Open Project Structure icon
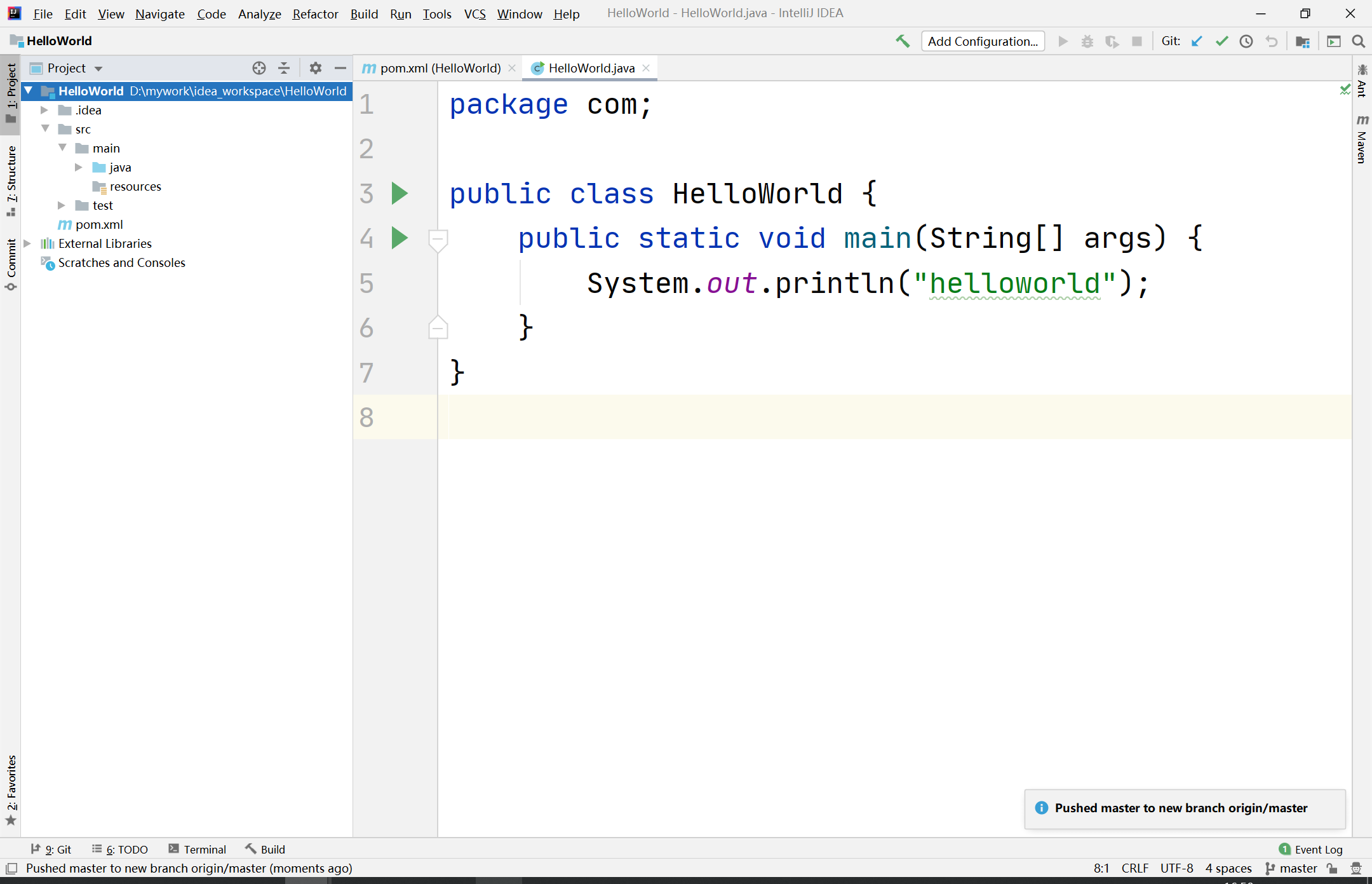 coord(1303,41)
